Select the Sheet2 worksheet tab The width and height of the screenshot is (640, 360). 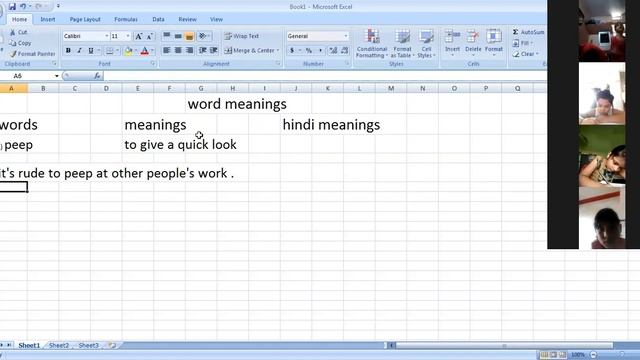tap(59, 345)
